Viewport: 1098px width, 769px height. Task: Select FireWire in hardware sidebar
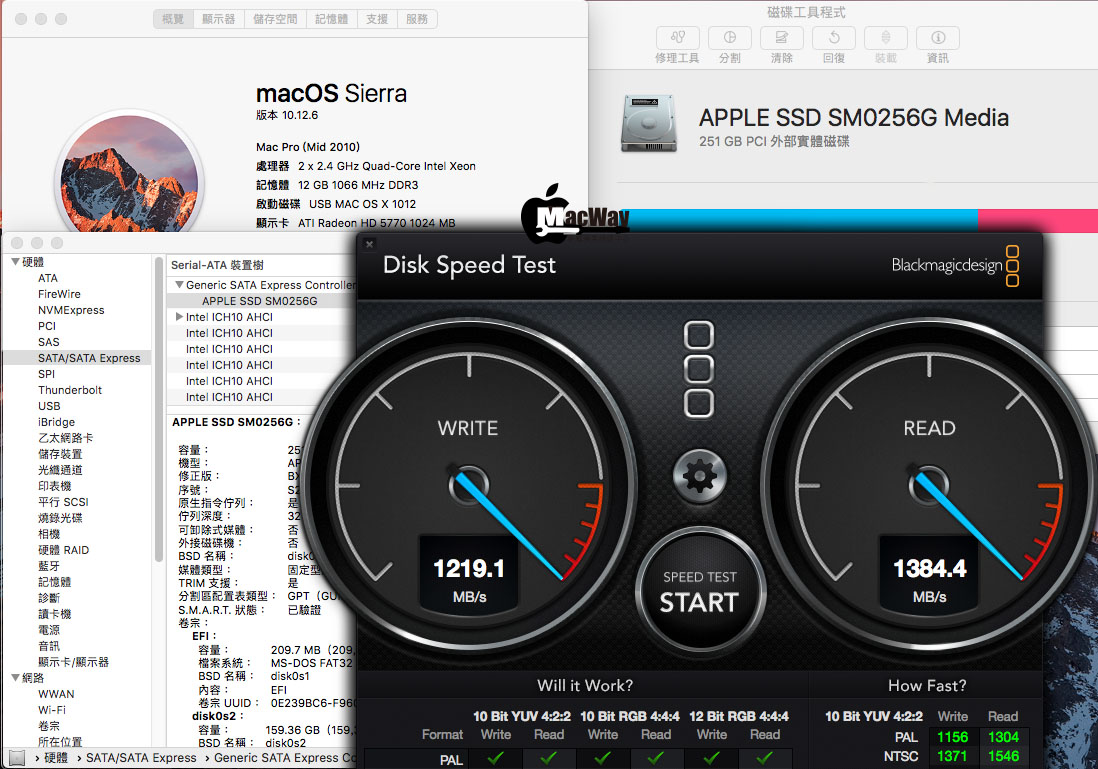click(60, 294)
